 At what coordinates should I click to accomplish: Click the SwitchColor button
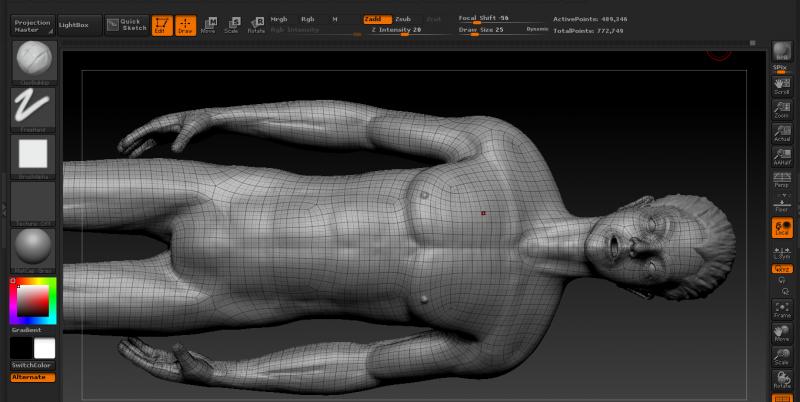point(32,365)
